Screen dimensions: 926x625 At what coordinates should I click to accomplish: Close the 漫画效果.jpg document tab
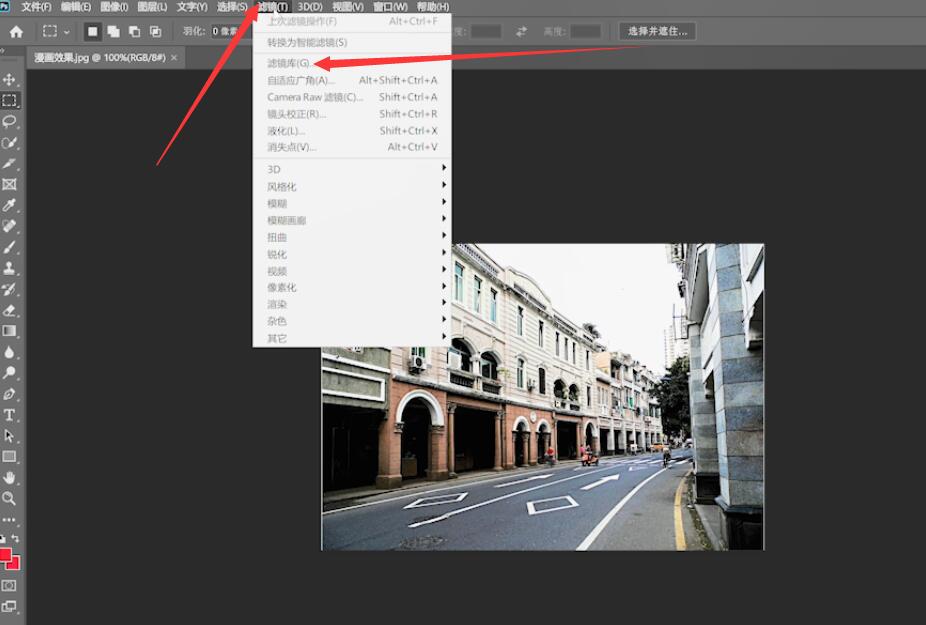tap(174, 58)
